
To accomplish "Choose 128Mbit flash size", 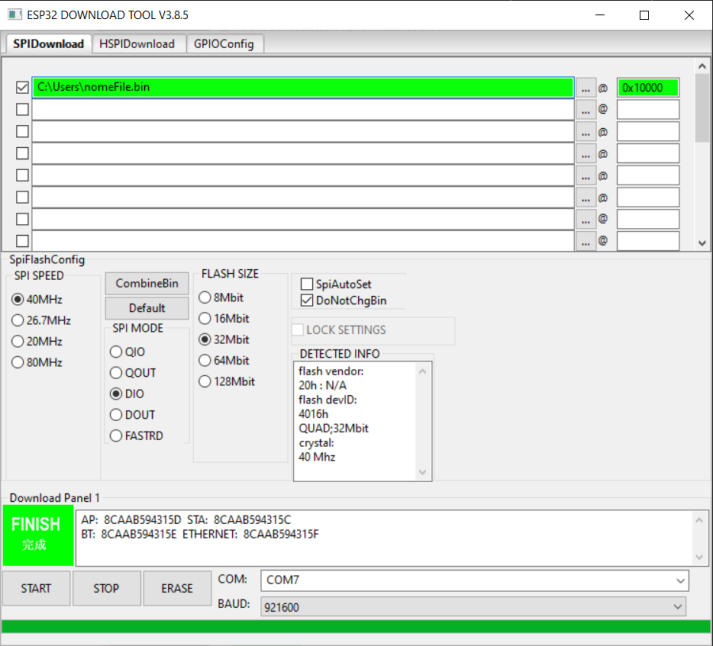I will click(x=226, y=381).
